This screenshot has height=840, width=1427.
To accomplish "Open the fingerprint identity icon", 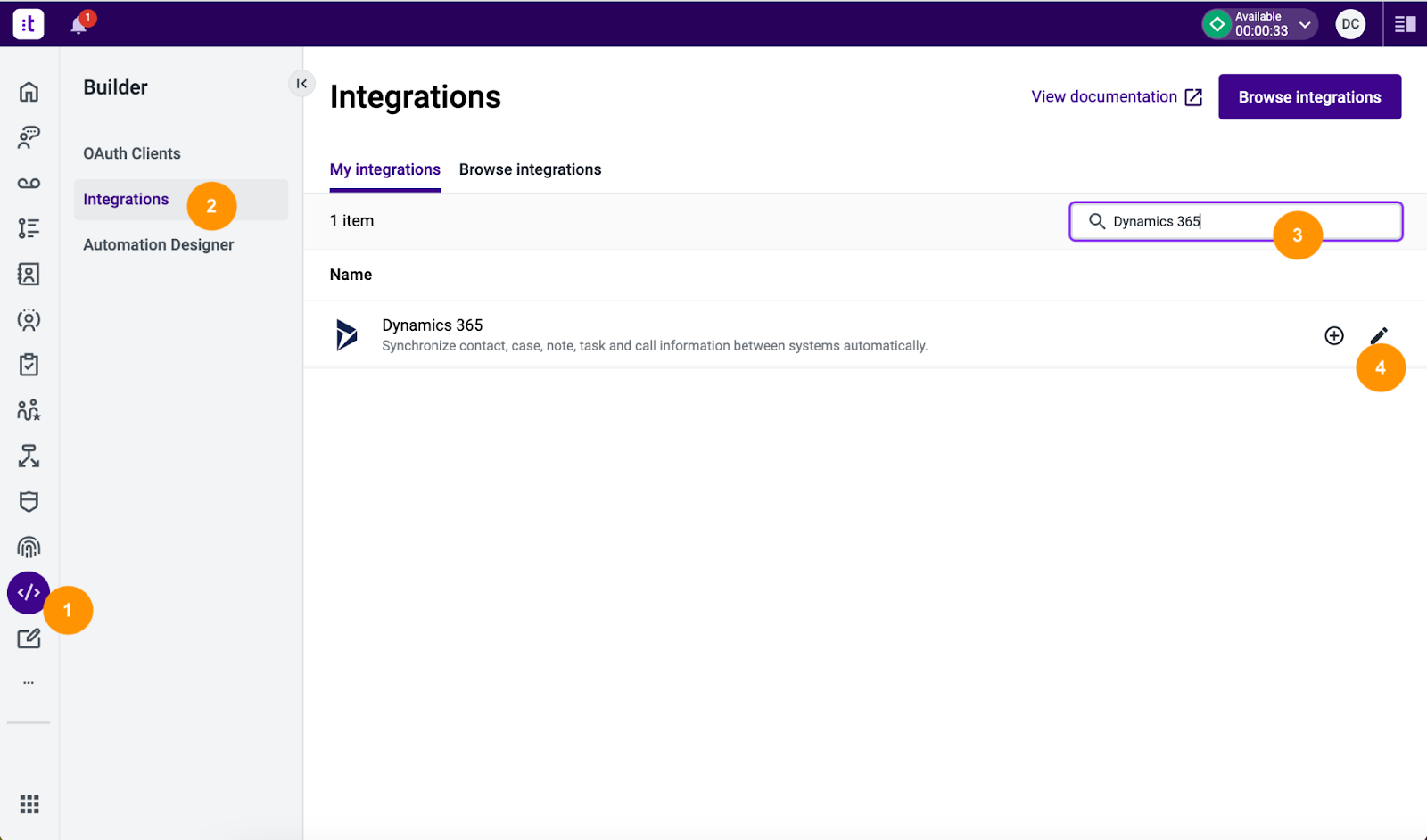I will click(x=29, y=547).
